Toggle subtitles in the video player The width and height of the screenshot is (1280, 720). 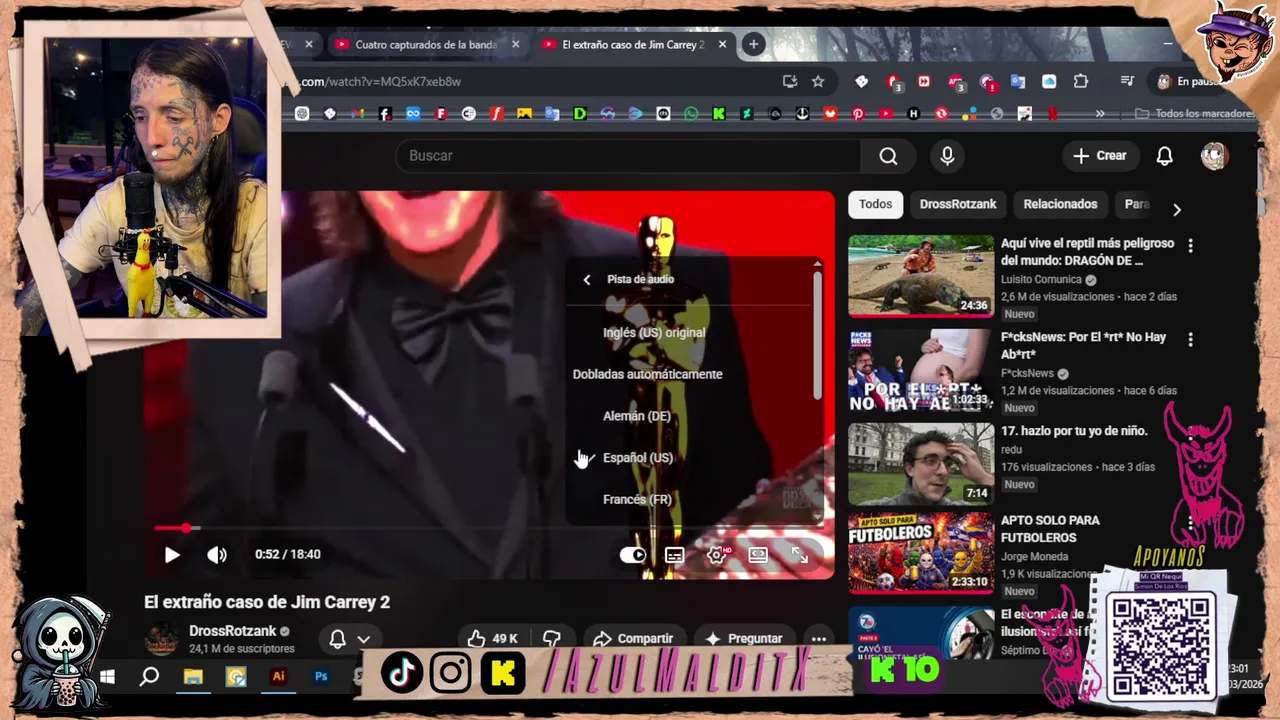pyautogui.click(x=675, y=555)
